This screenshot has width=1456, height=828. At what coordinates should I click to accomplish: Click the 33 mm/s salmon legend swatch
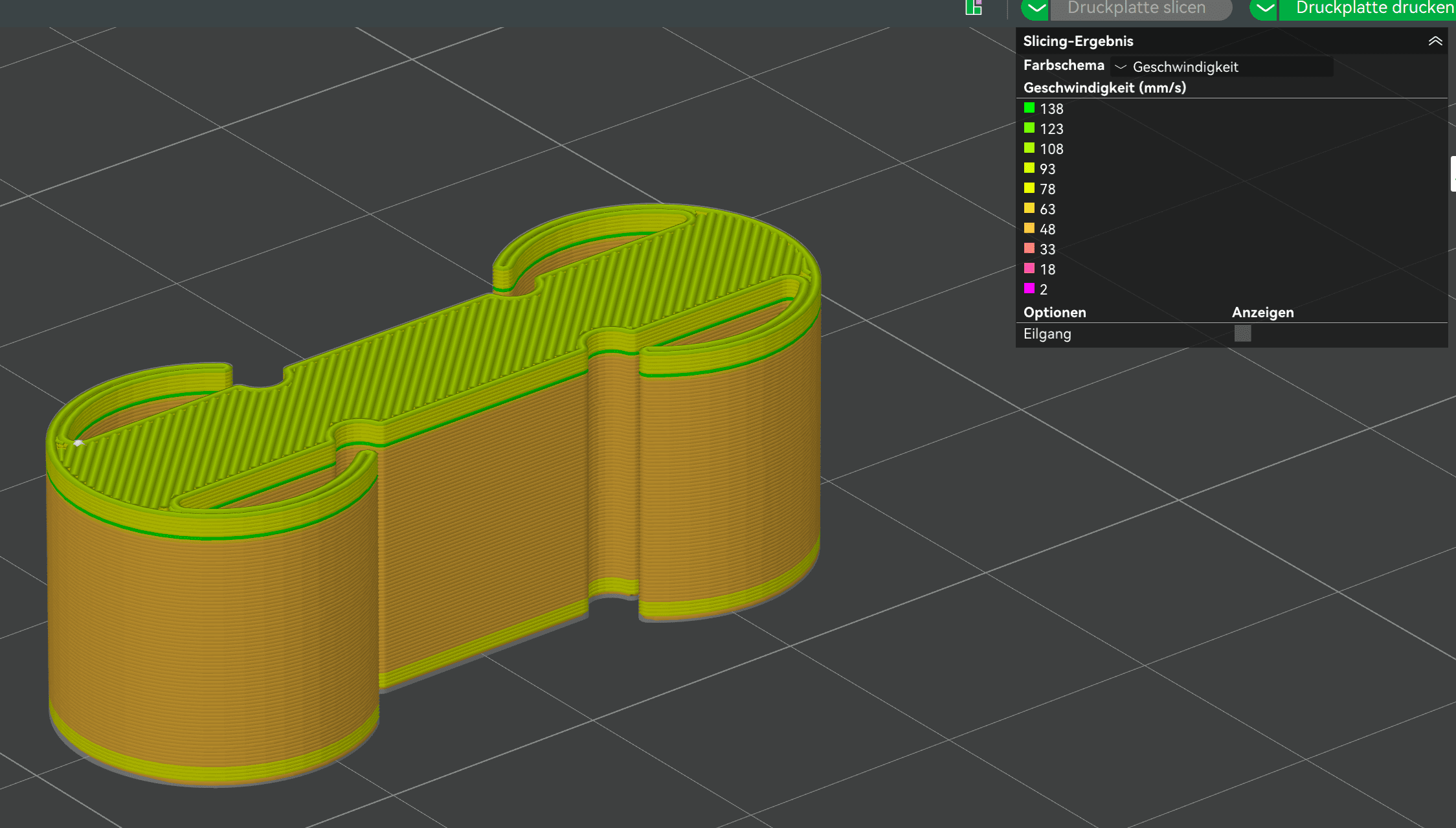coord(1029,249)
